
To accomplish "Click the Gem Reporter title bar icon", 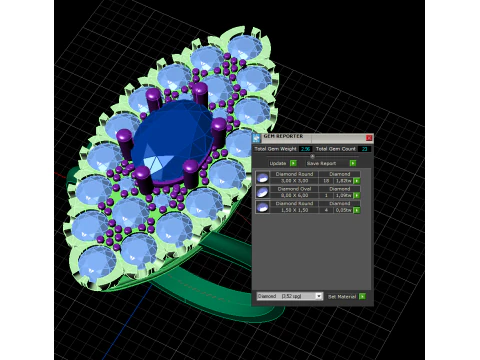I will coord(256,138).
